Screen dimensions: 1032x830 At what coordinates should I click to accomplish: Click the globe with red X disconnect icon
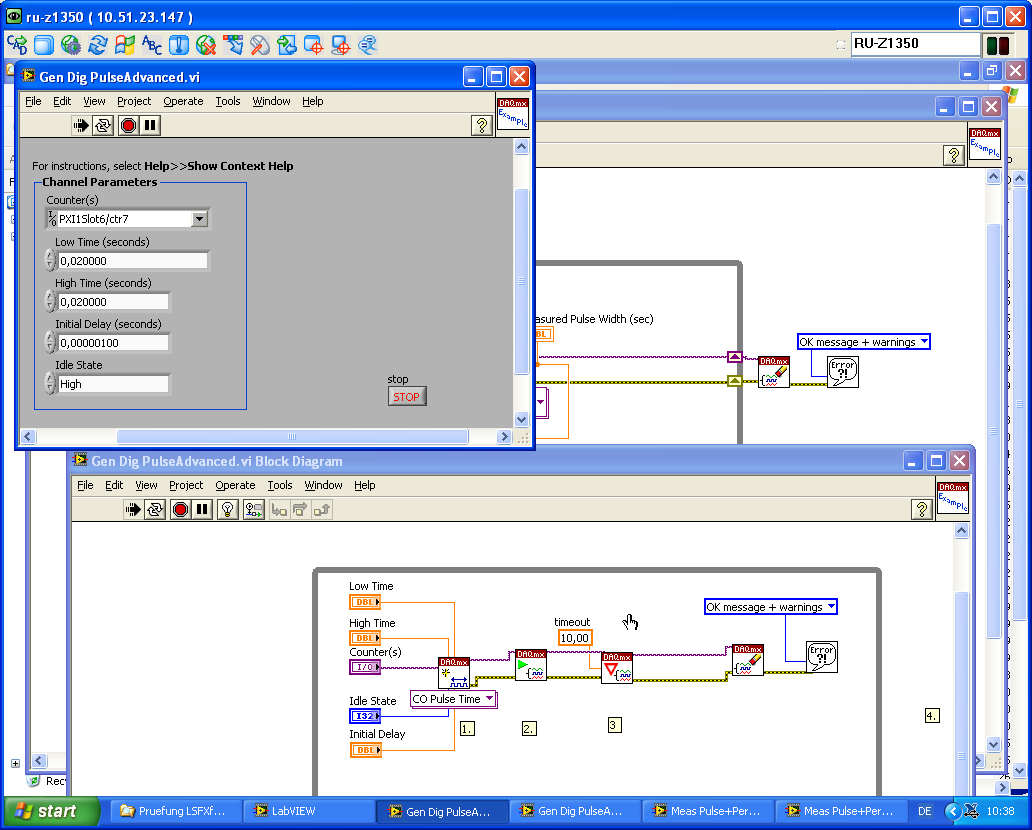[x=205, y=45]
